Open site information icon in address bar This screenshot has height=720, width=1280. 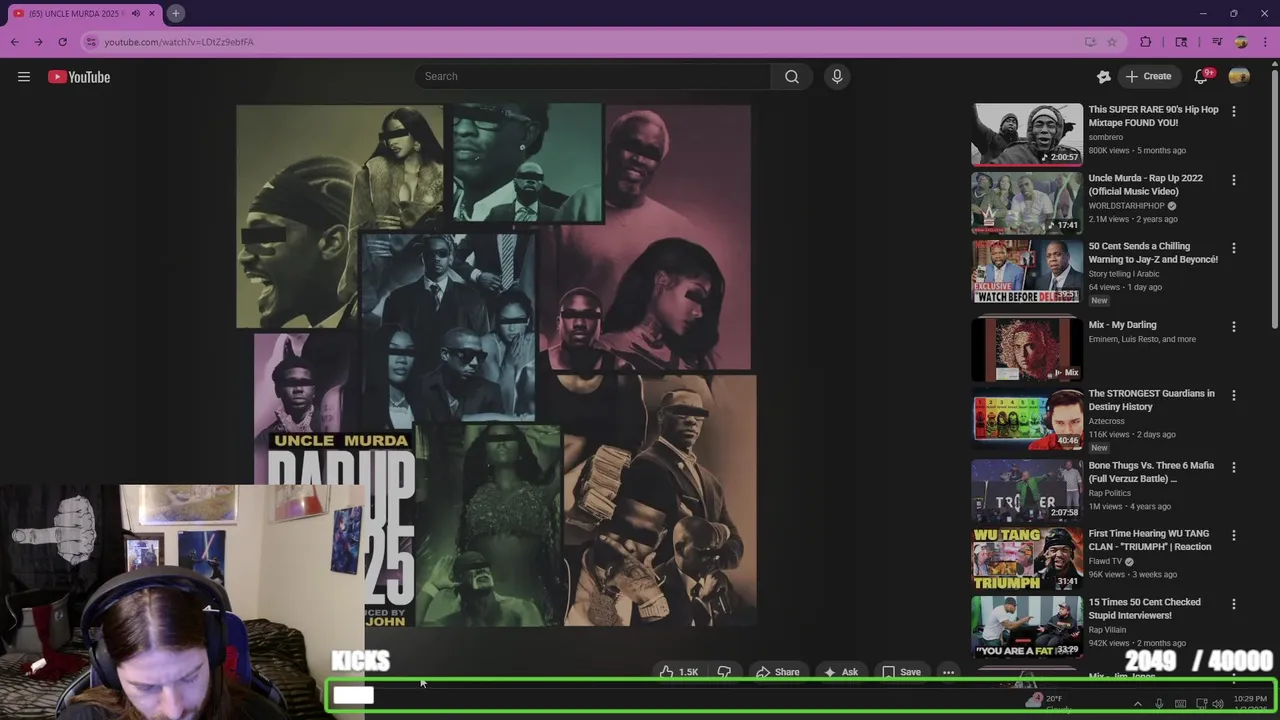click(91, 42)
